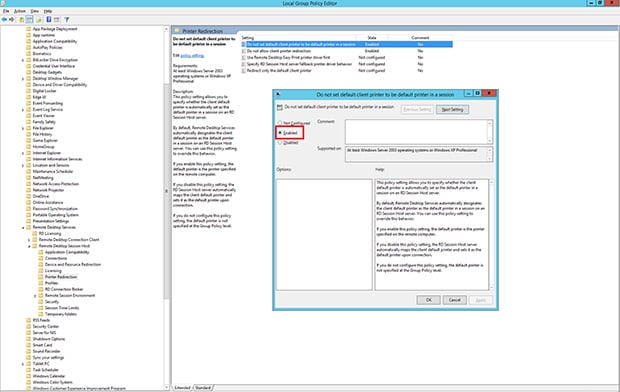Click the folder icon next to Digital Locker
Viewport: 620px width, 392px height.
28,91
